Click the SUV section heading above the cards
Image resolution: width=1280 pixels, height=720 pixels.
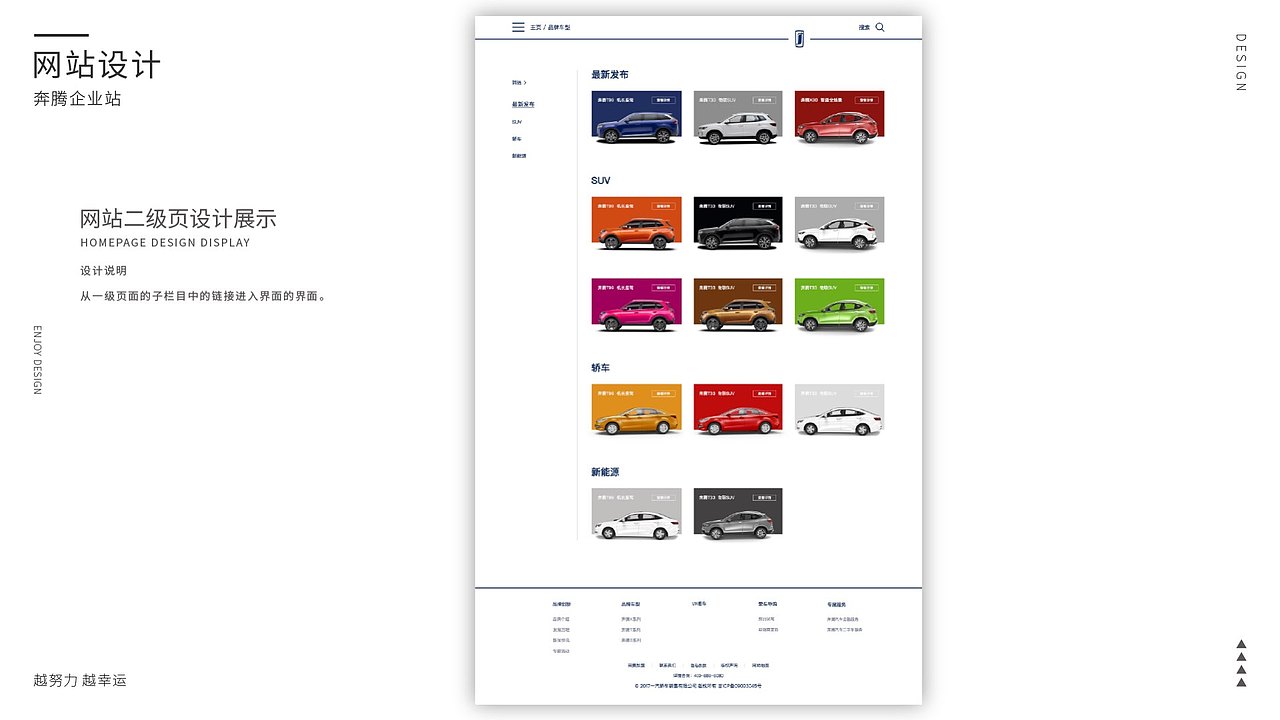click(x=600, y=181)
